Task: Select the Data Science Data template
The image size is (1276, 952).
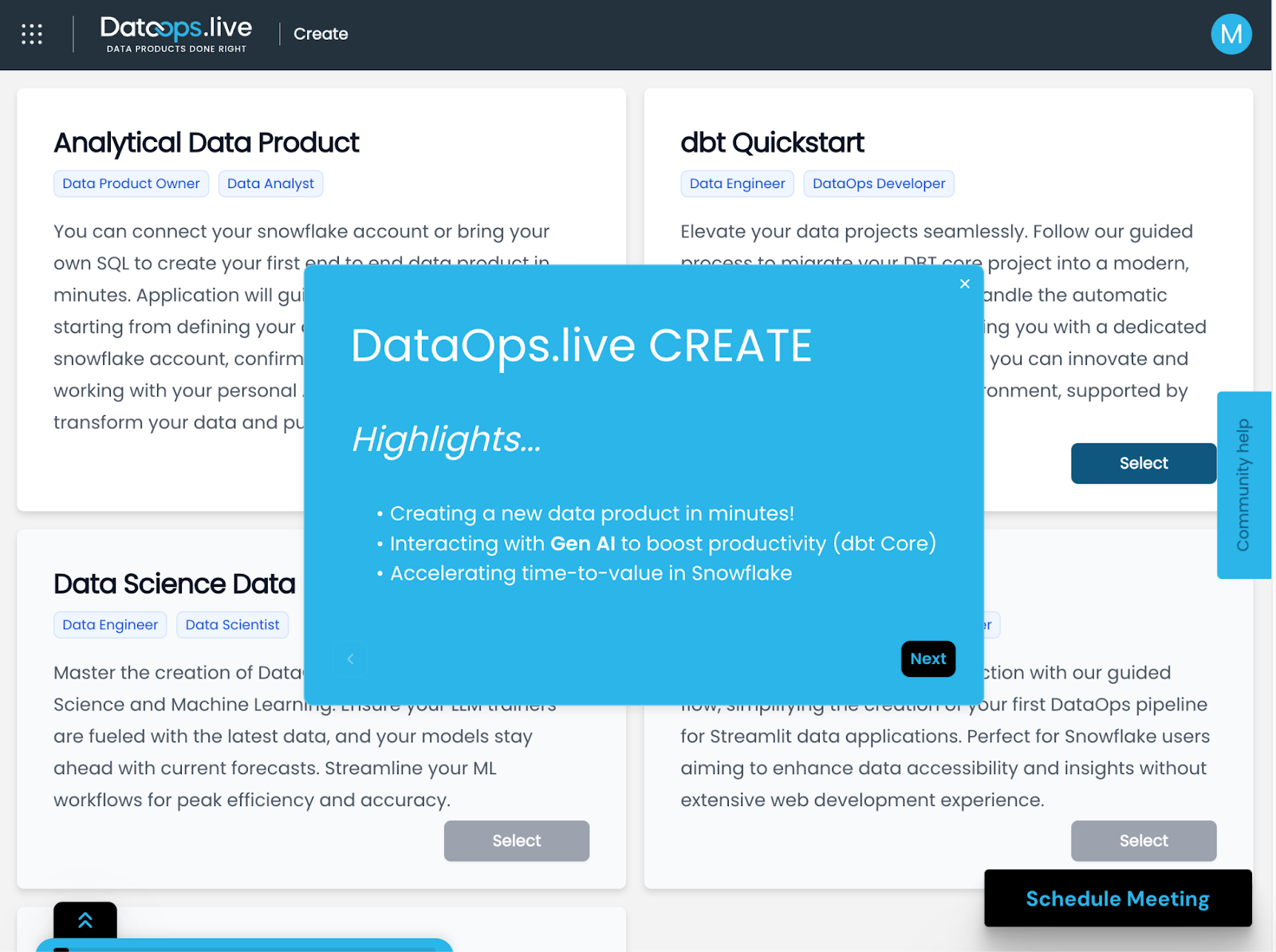Action: [x=516, y=840]
